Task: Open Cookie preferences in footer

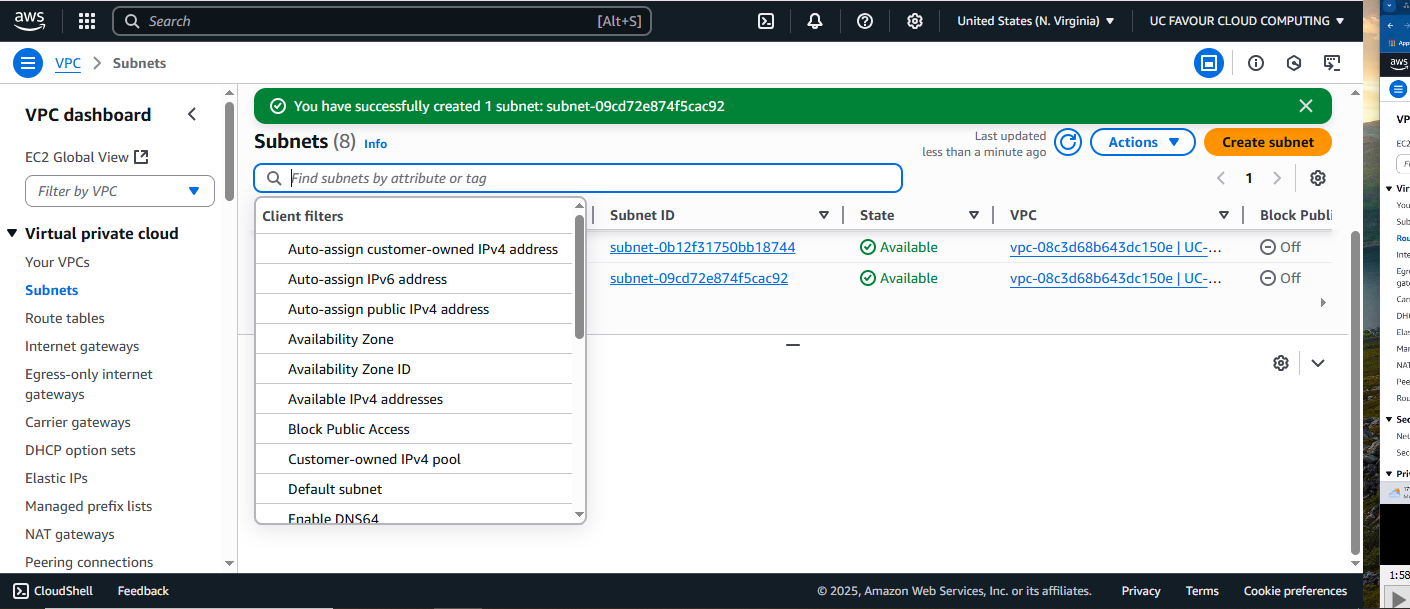Action: 1295,591
